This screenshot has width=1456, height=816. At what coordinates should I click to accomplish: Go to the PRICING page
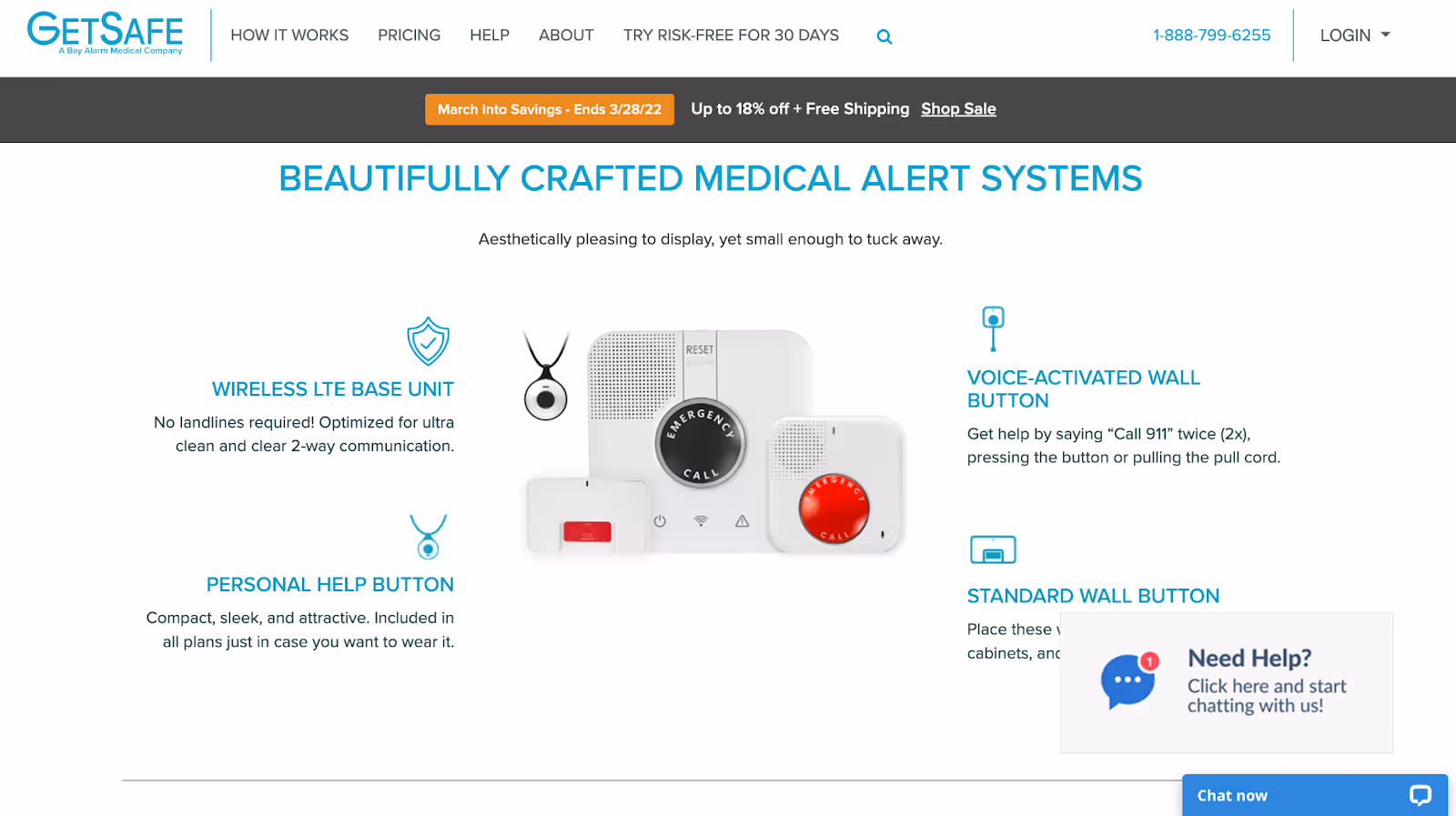click(409, 35)
